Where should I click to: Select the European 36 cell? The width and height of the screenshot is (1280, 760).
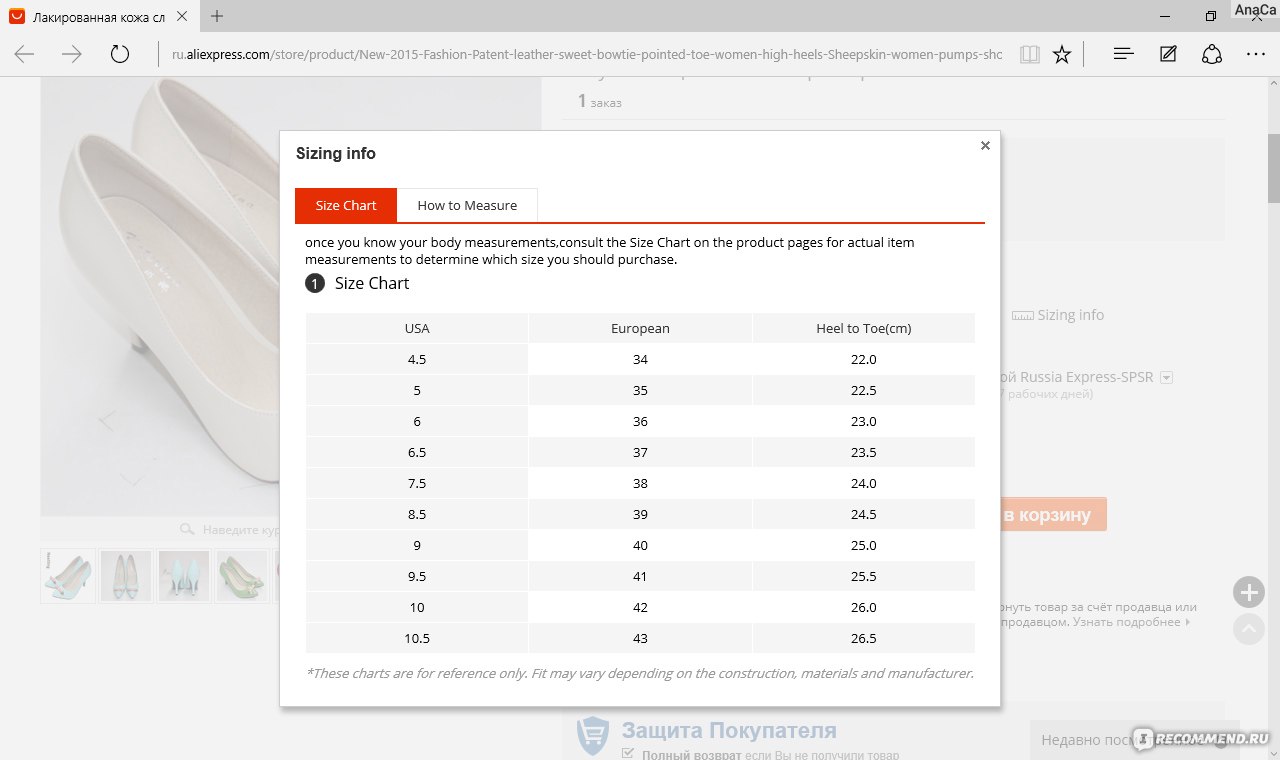pyautogui.click(x=640, y=421)
